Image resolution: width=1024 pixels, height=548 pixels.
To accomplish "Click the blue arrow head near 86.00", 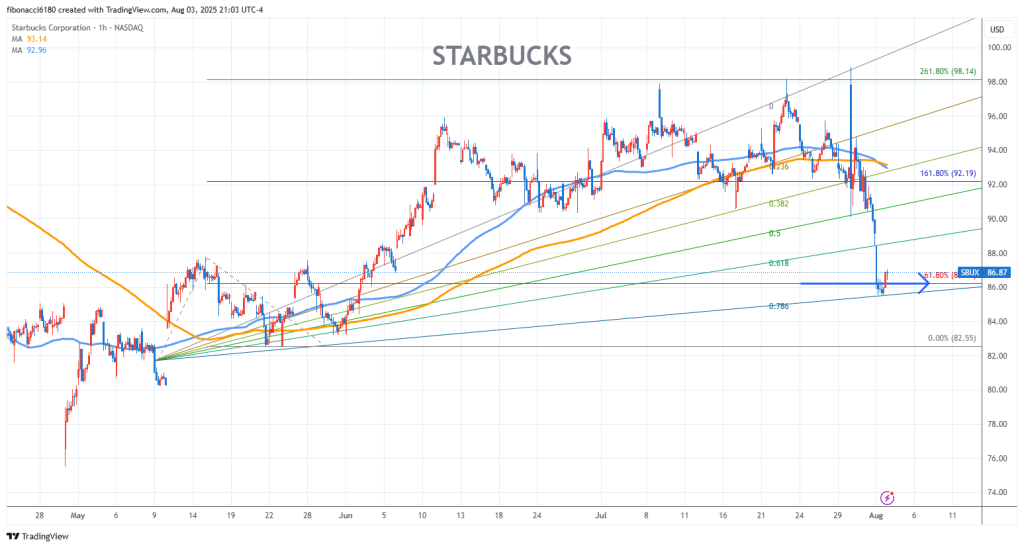I will 925,285.
